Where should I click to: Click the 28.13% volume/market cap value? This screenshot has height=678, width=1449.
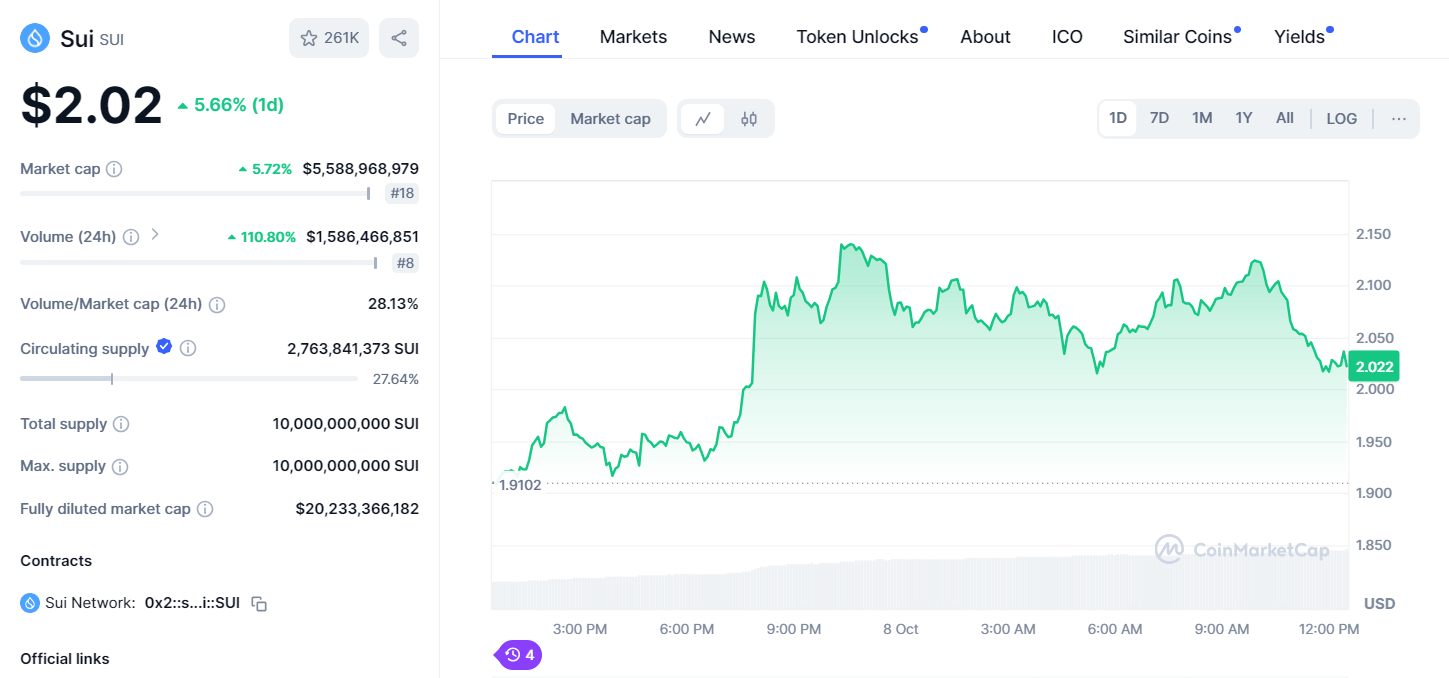[393, 304]
